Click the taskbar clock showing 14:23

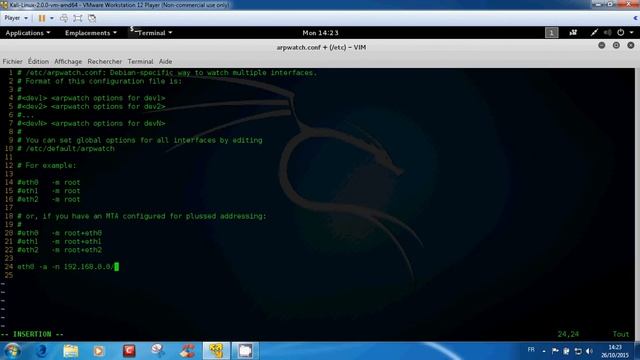click(615, 351)
